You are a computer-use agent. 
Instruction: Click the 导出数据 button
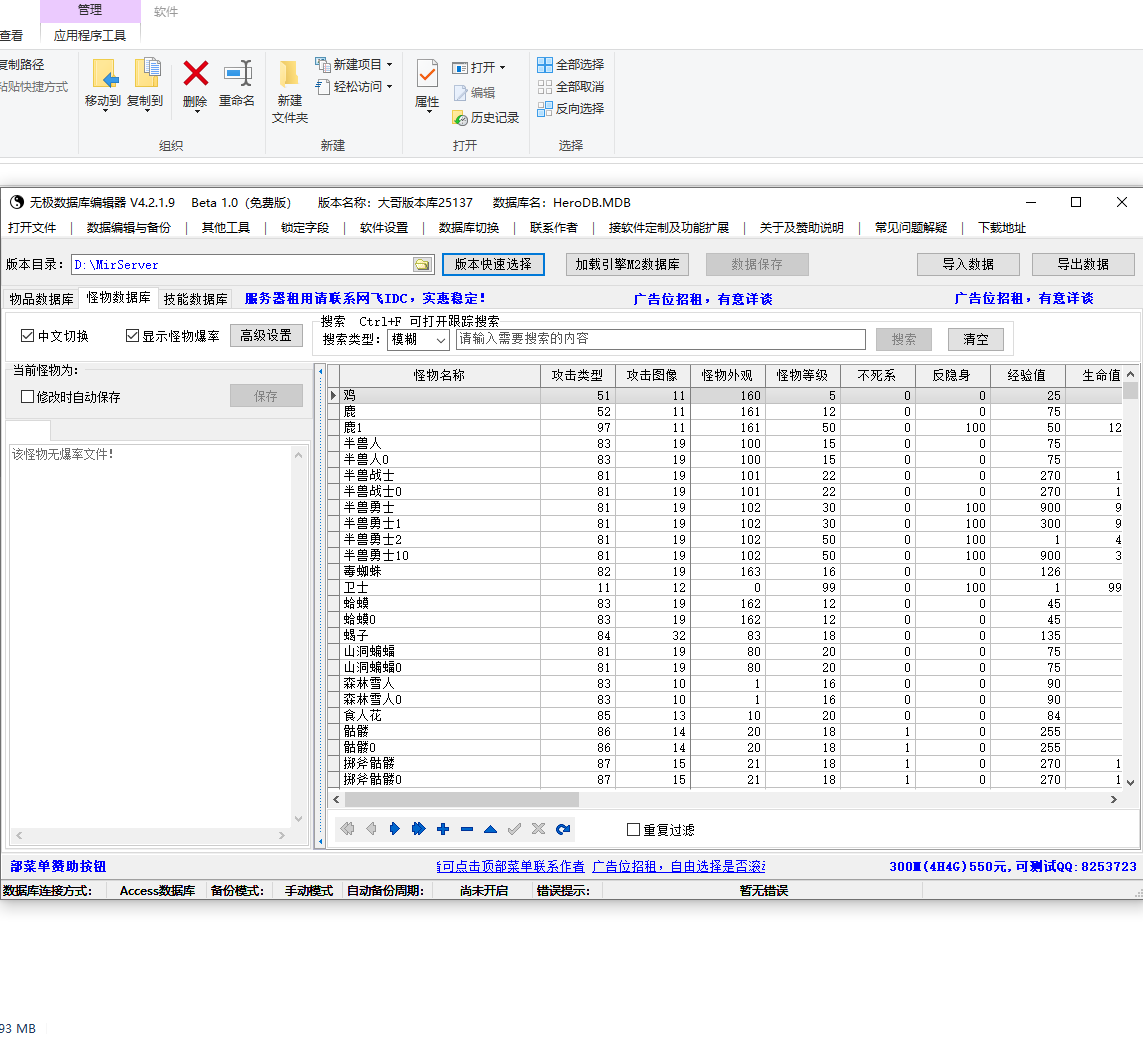[x=1083, y=264]
